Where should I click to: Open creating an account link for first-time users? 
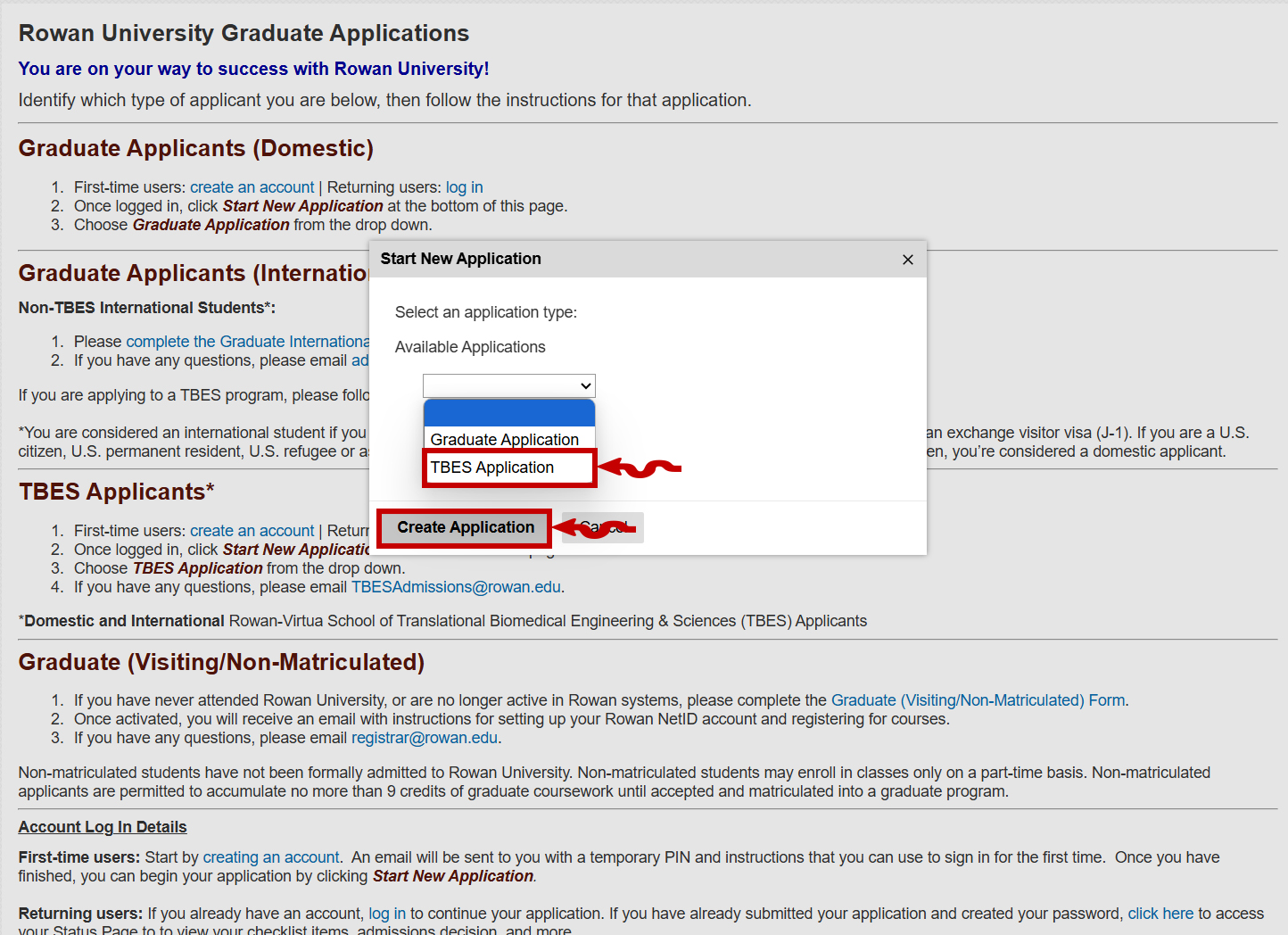pyautogui.click(x=271, y=857)
